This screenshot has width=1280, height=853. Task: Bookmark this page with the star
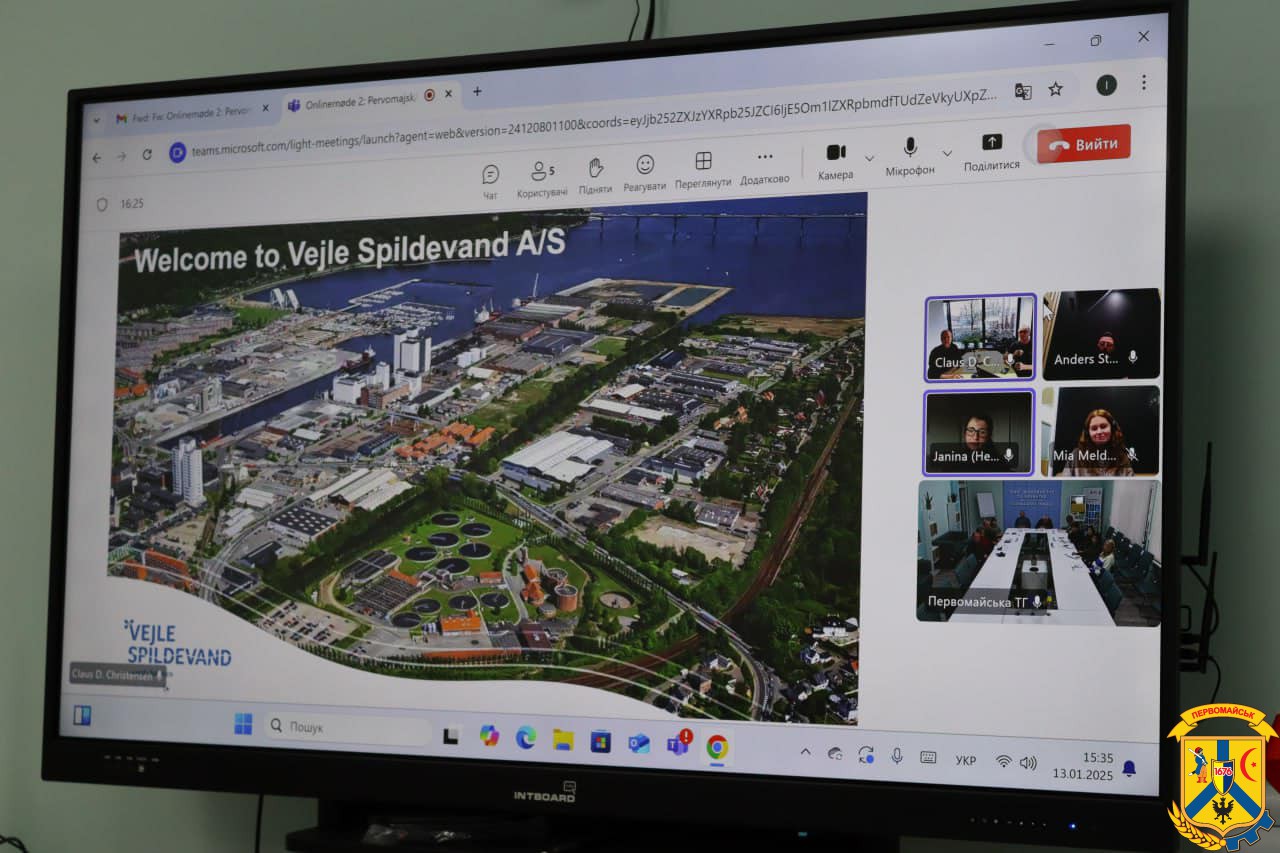[x=1056, y=89]
